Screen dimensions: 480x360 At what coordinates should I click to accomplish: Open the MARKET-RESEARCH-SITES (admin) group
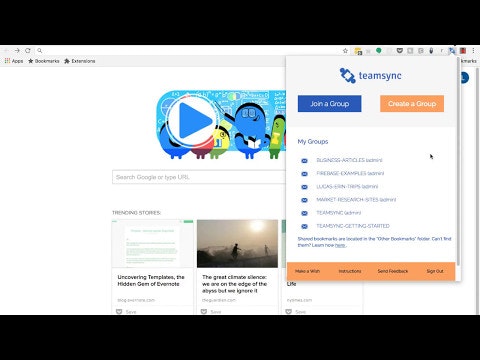coord(356,200)
